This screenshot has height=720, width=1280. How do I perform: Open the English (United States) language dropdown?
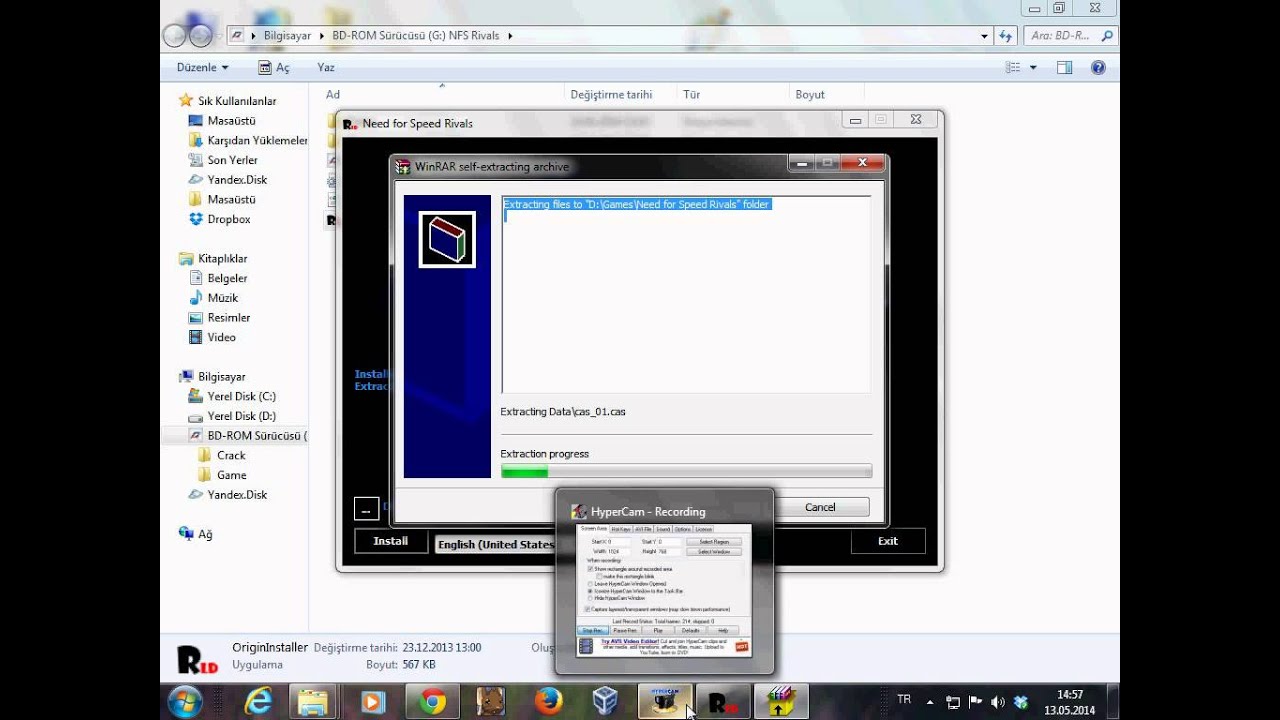pos(495,544)
